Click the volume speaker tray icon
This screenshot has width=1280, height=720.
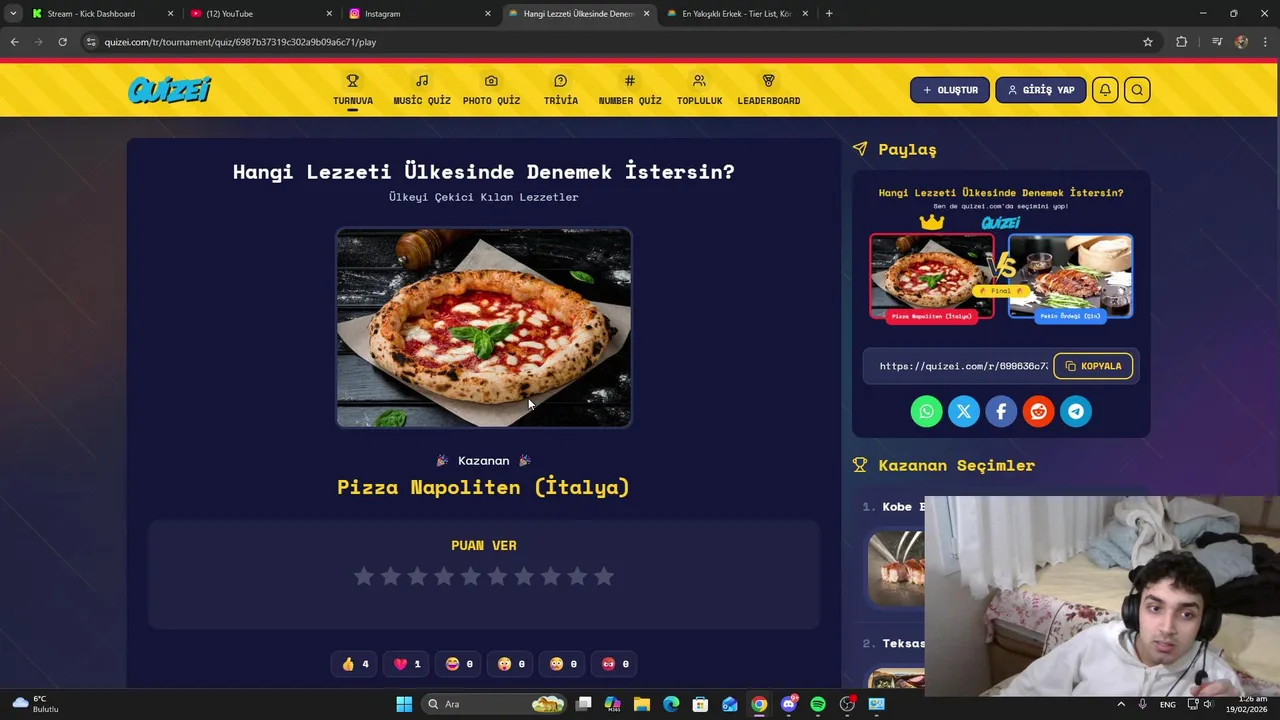tap(1208, 704)
